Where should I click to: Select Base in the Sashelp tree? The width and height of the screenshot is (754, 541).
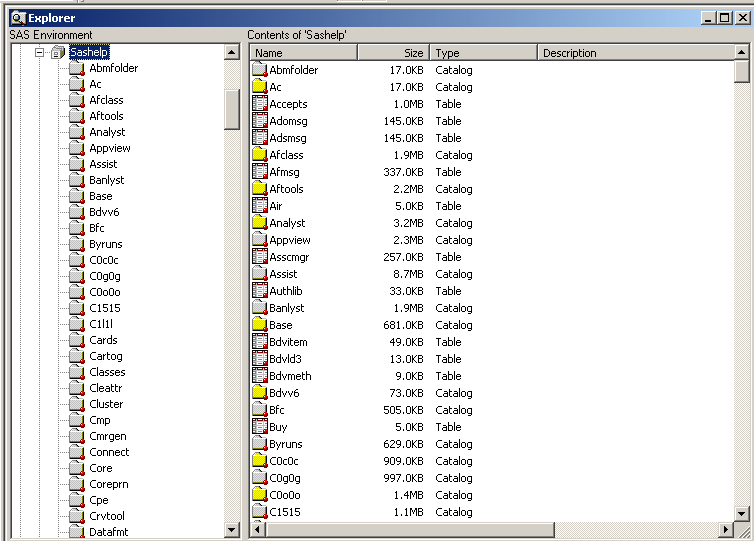101,196
